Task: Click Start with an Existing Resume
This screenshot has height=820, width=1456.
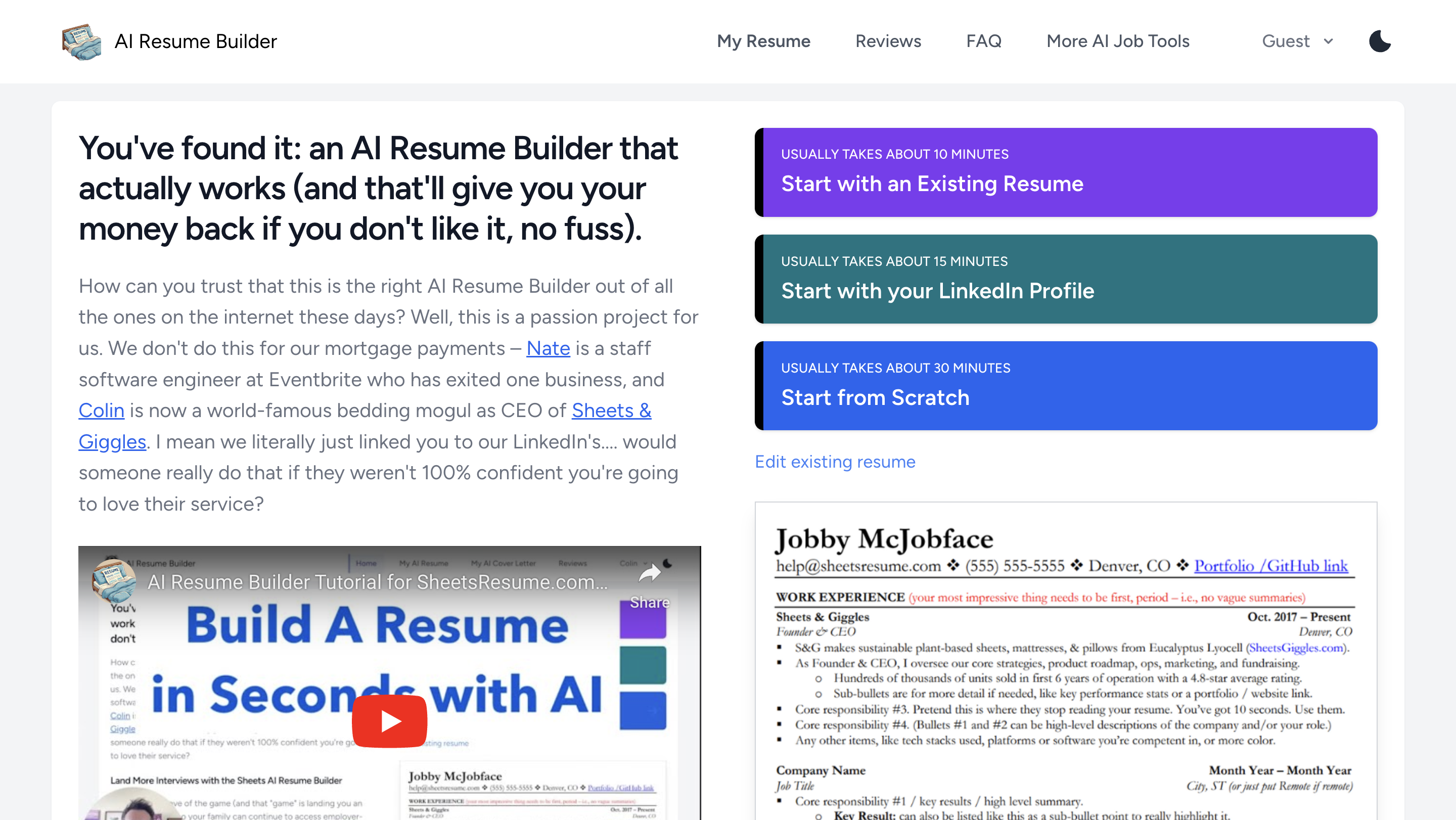Action: point(1065,172)
